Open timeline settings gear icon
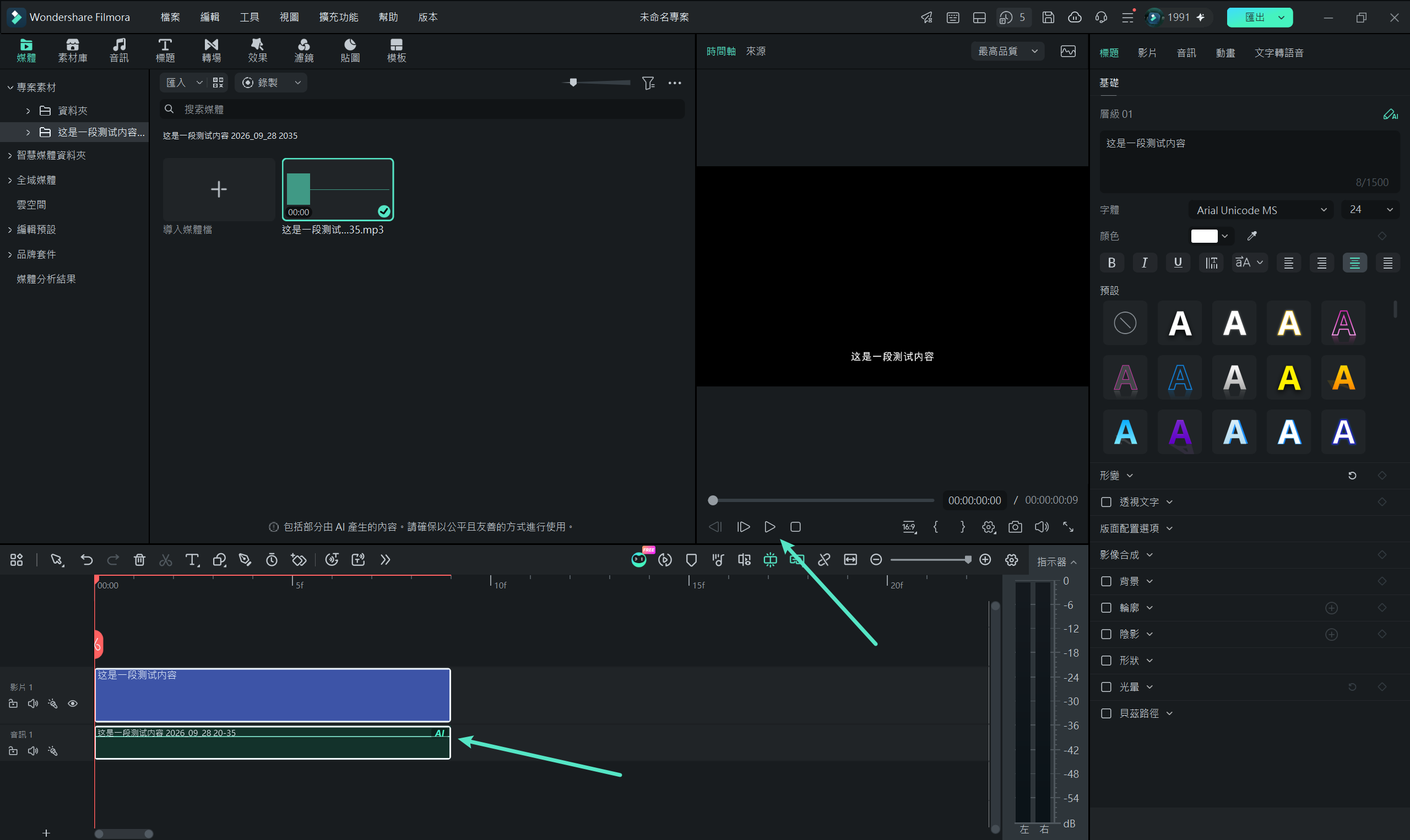 1012,560
